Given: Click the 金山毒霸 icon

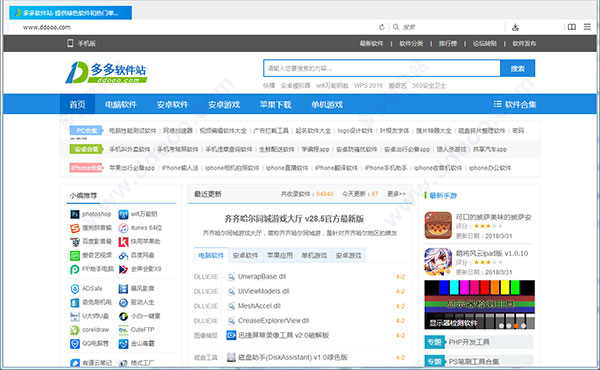Looking at the screenshot, I should [123, 344].
